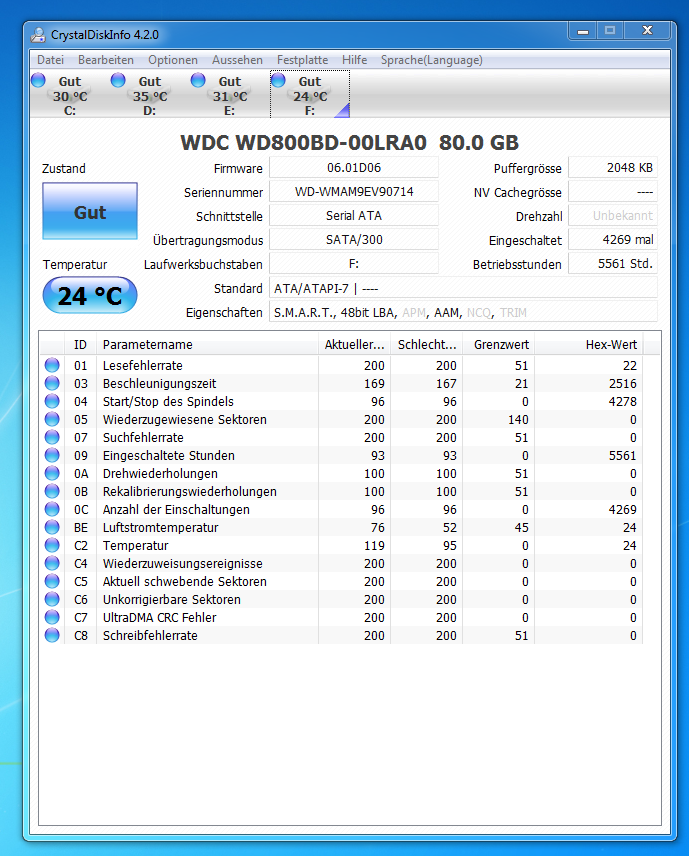This screenshot has height=856, width=689.
Task: Click the Laufwerksbuchstaben field F:
Action: pyautogui.click(x=354, y=264)
